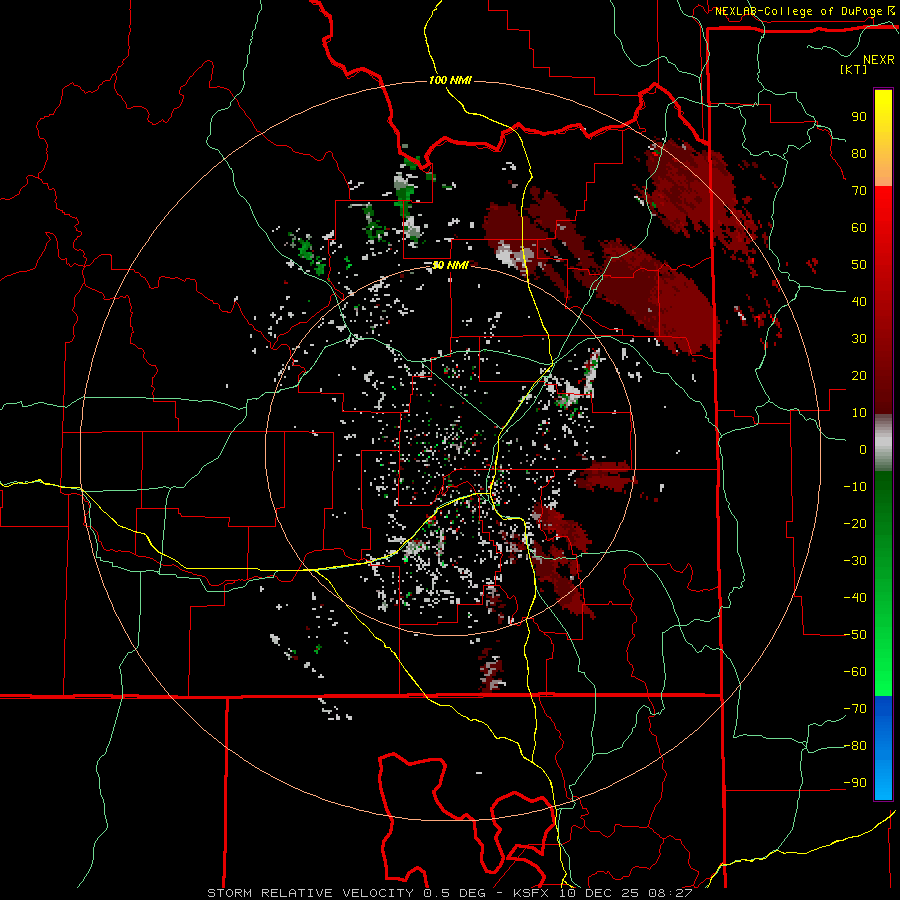
Task: Click the 0 value on velocity scale
Action: [x=863, y=449]
